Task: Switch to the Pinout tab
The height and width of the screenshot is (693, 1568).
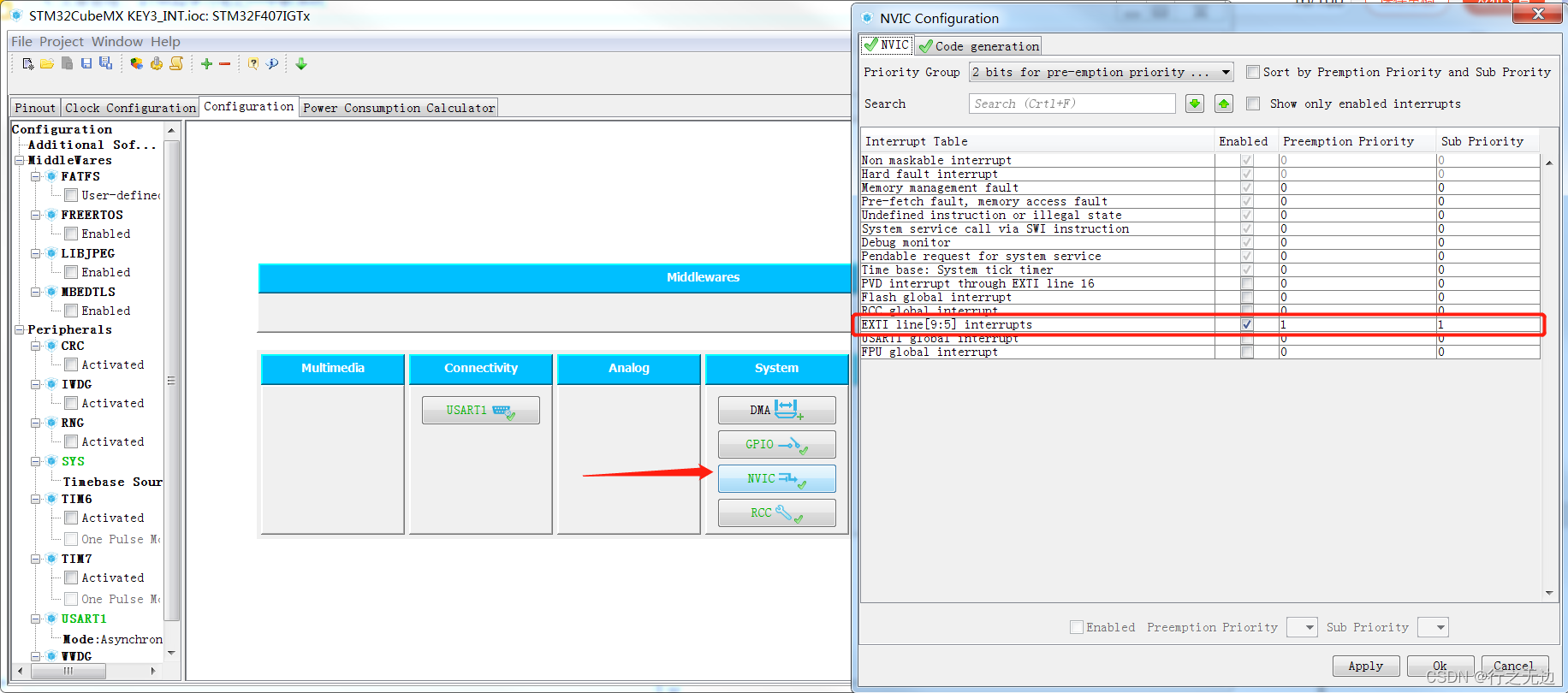Action: [x=35, y=108]
